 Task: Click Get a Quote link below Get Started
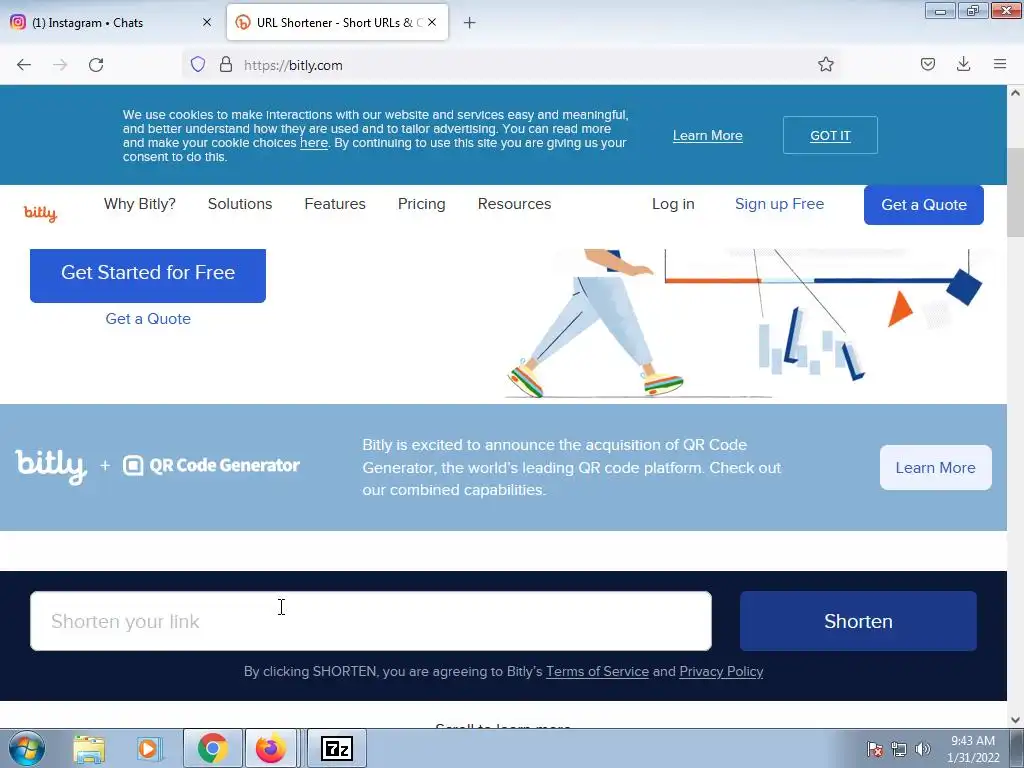(148, 319)
